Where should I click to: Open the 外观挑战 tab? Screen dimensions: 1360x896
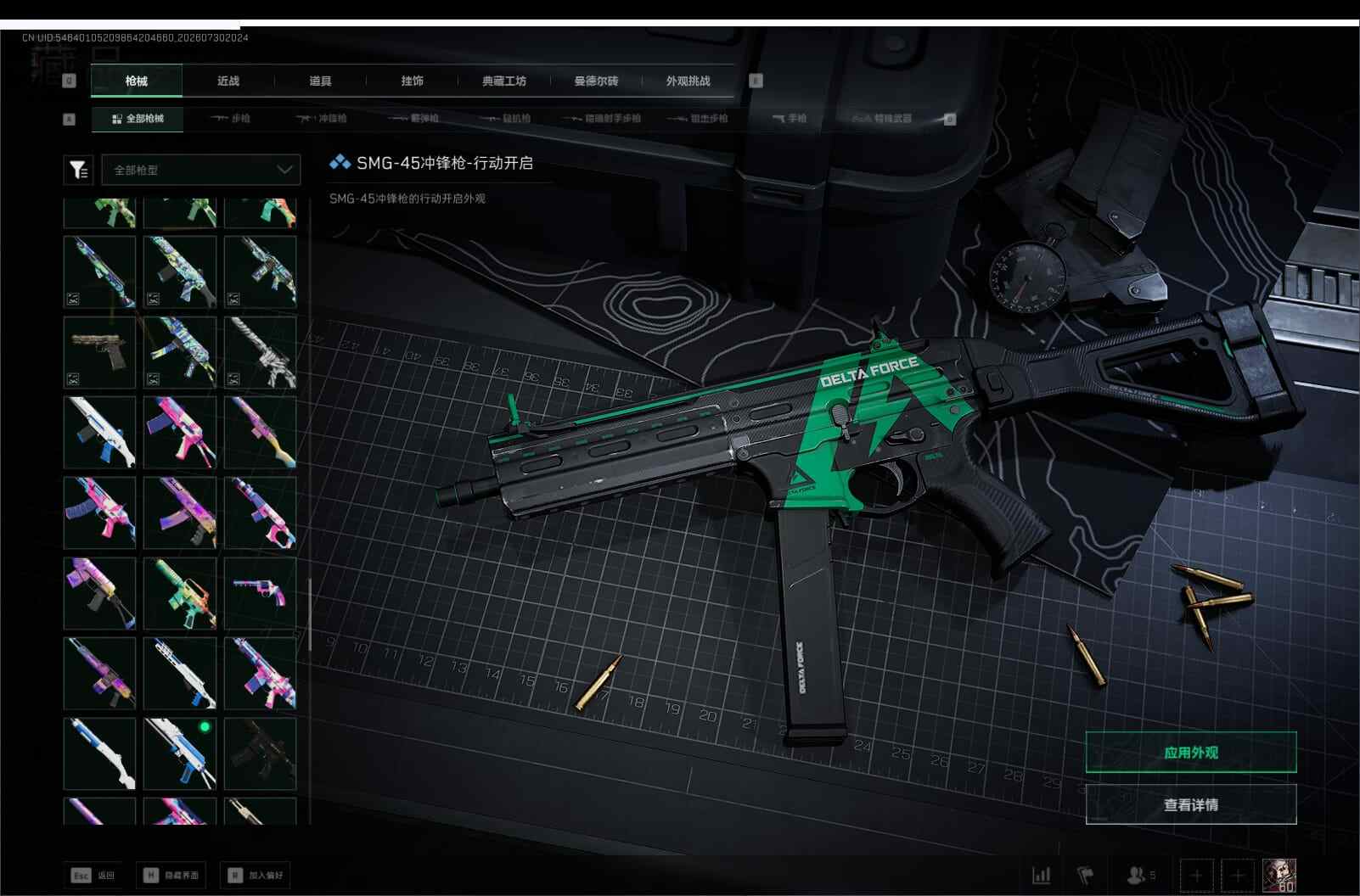[688, 81]
